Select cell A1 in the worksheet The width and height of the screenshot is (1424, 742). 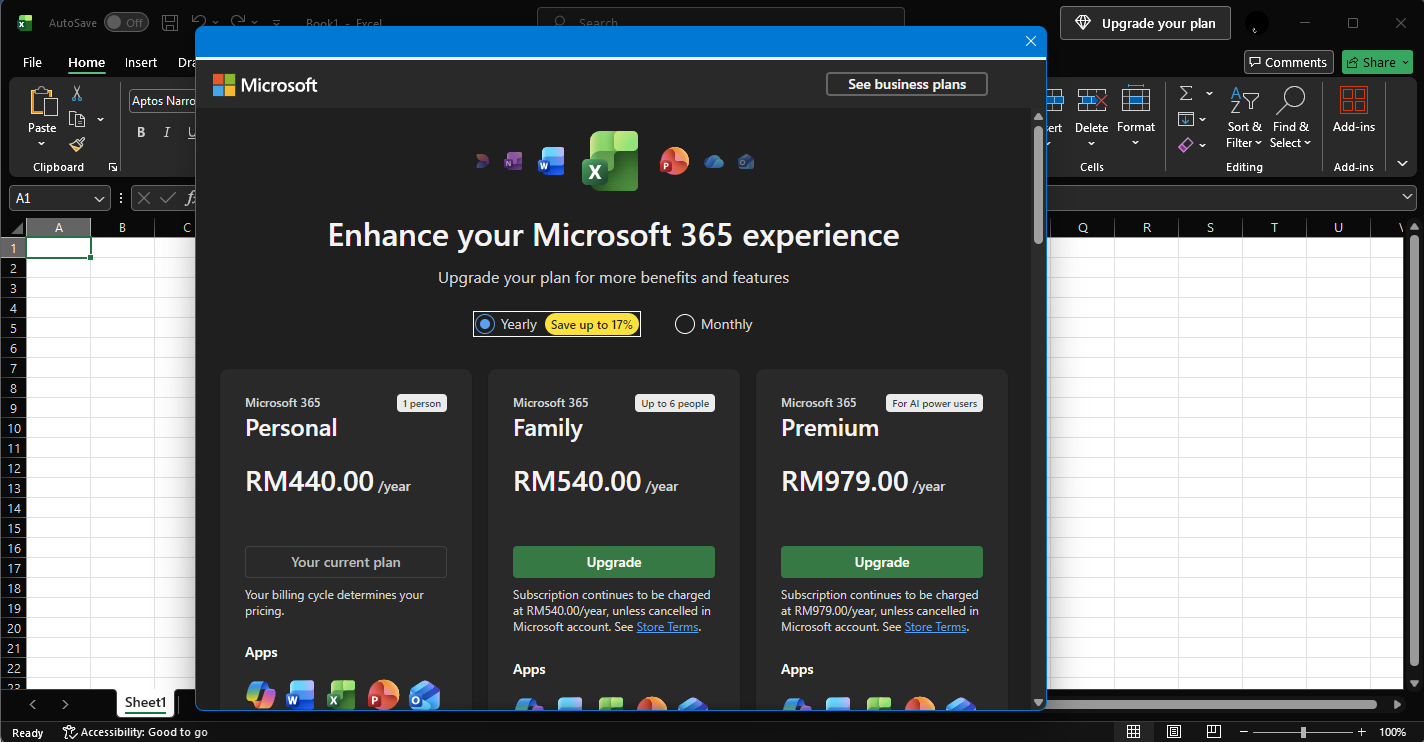(58, 248)
